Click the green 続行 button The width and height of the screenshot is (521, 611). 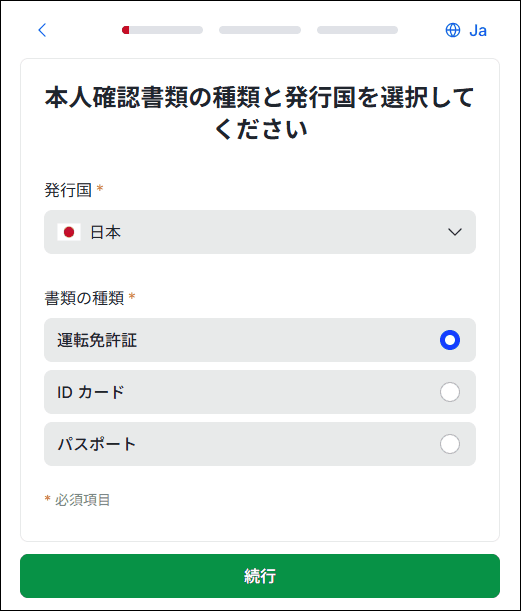click(260, 576)
